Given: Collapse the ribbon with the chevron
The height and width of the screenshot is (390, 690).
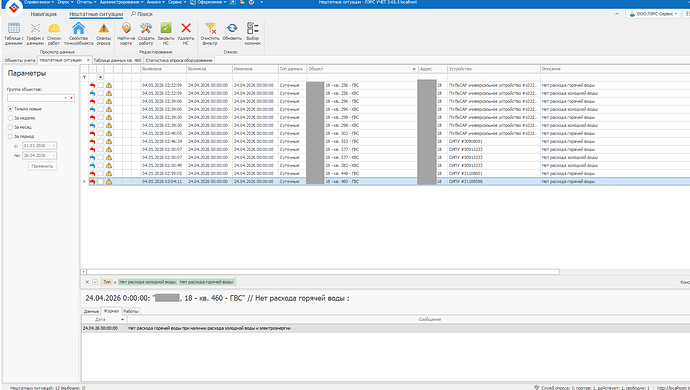Looking at the screenshot, I should point(617,14).
